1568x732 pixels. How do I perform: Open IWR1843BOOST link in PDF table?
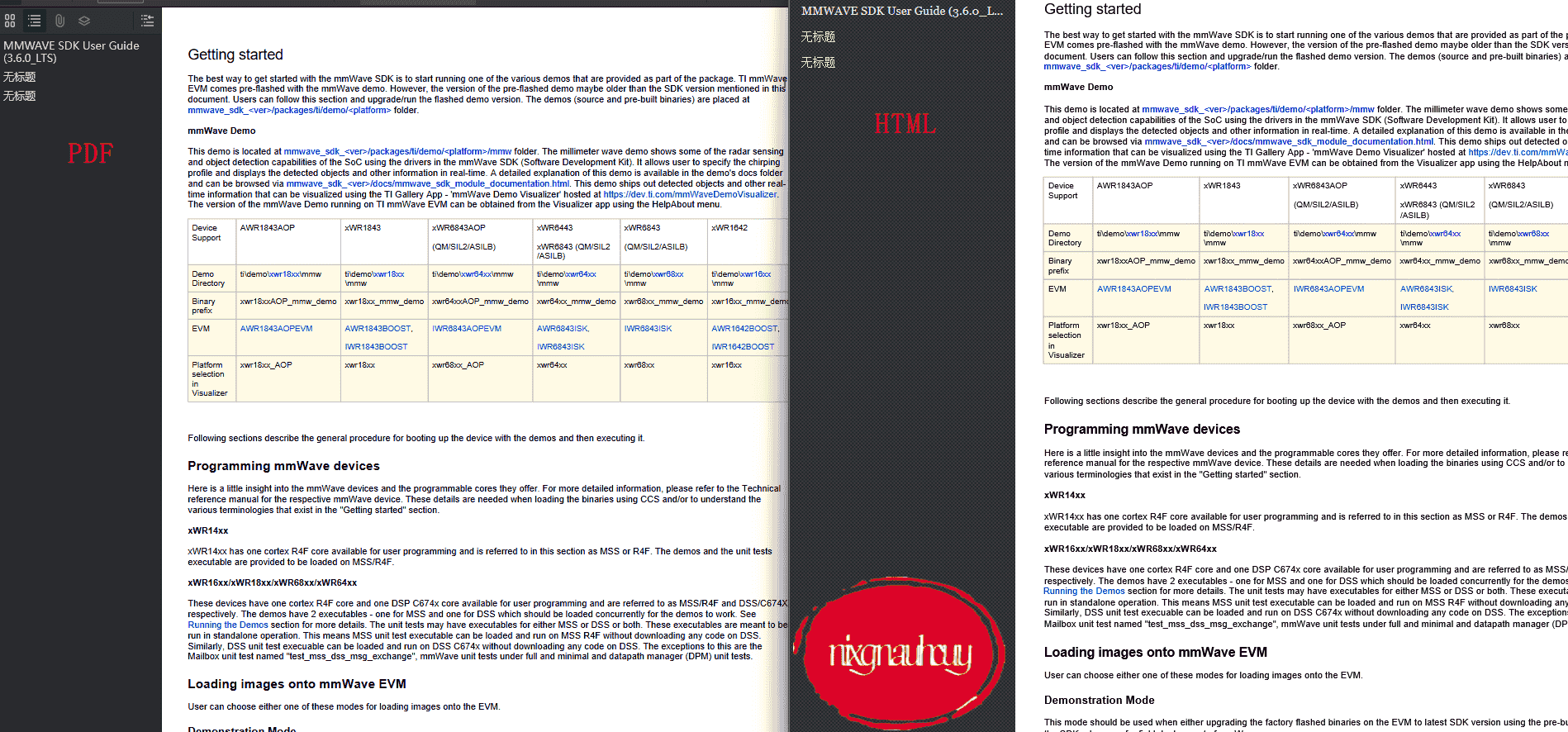pos(376,347)
